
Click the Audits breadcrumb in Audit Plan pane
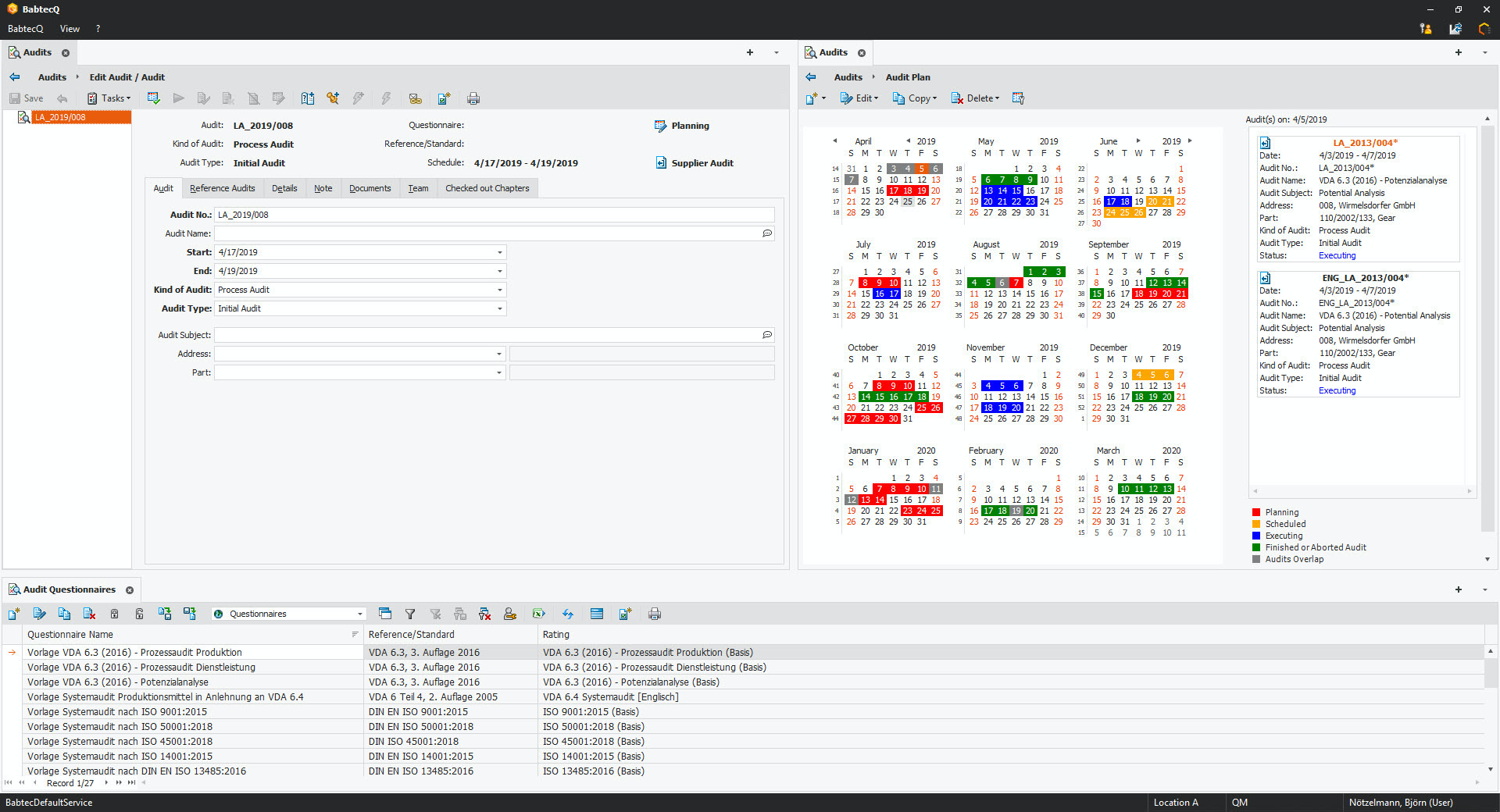(848, 77)
